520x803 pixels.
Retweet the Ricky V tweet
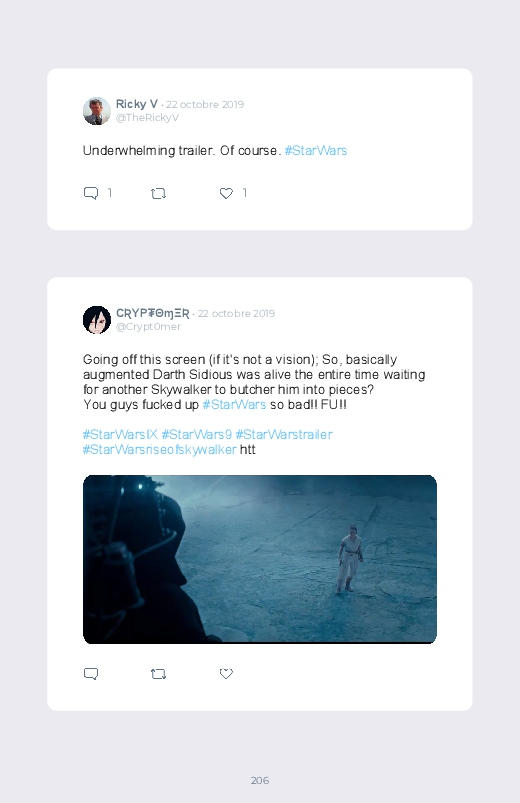click(x=158, y=194)
